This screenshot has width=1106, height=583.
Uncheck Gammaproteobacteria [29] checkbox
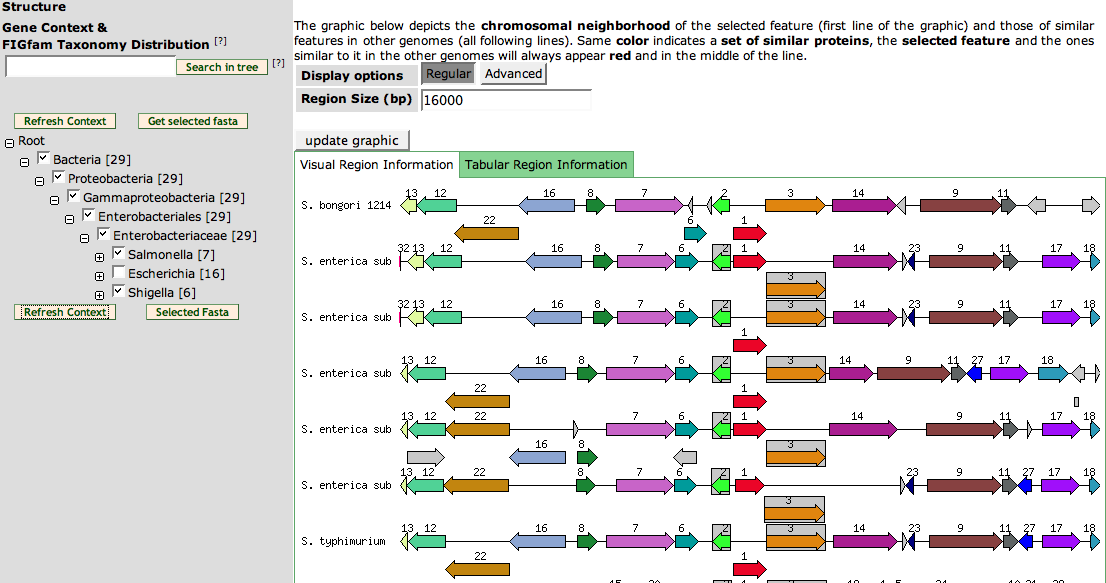73,196
